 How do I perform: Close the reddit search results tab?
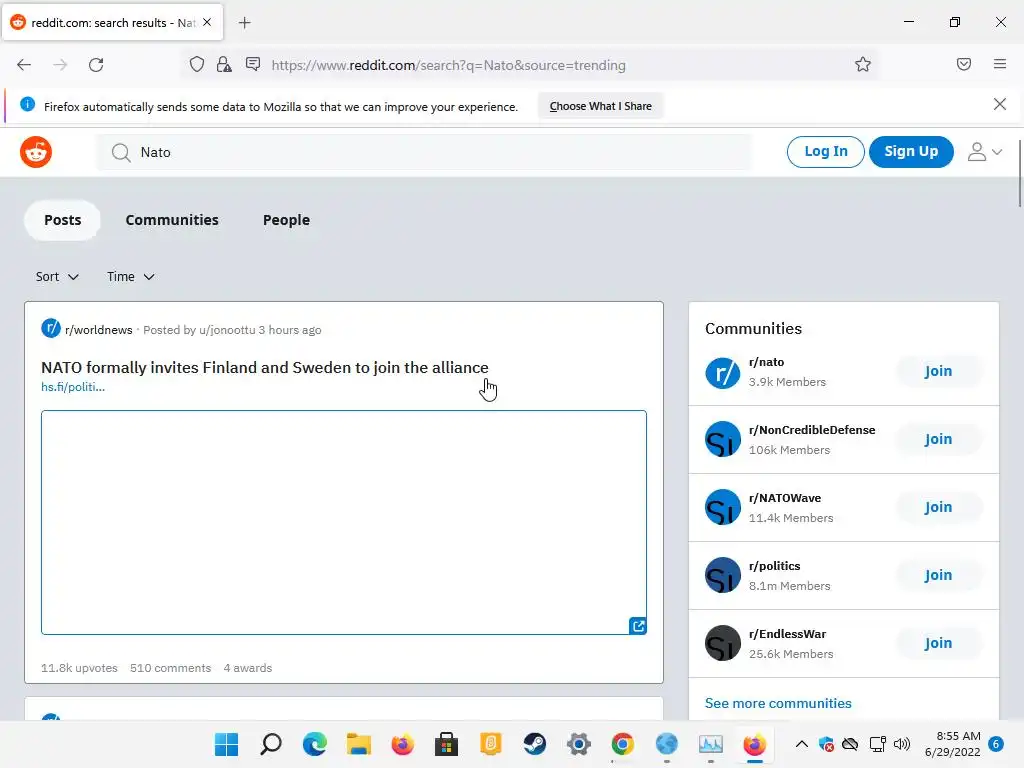(x=207, y=22)
